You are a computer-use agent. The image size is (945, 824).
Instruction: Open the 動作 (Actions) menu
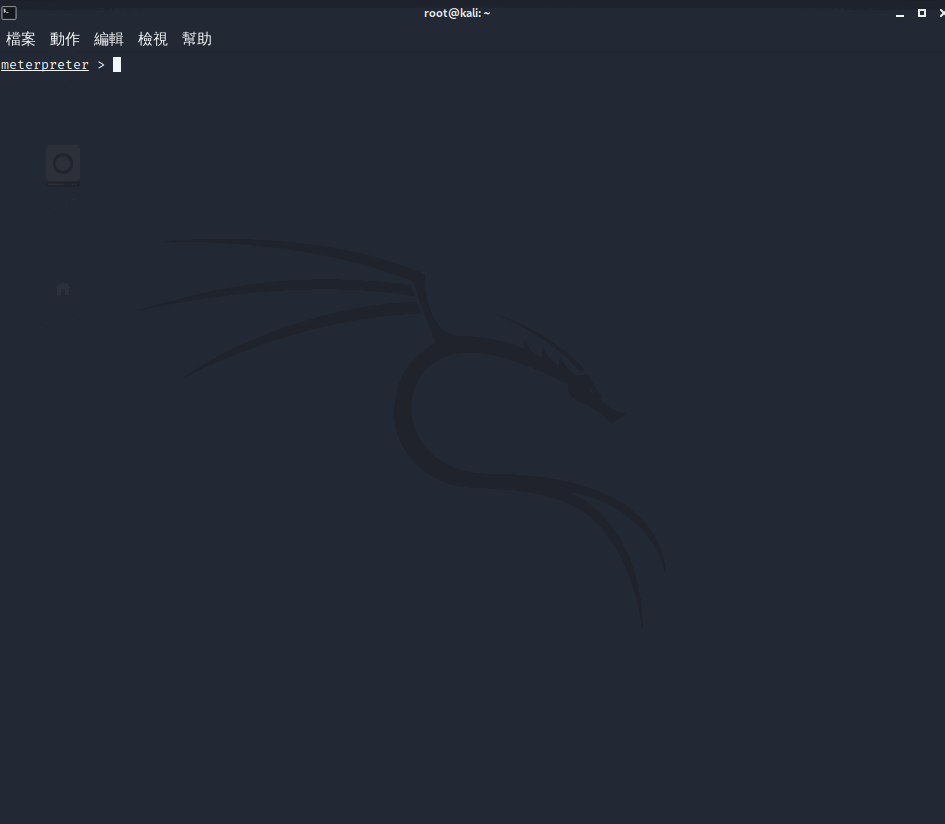64,39
